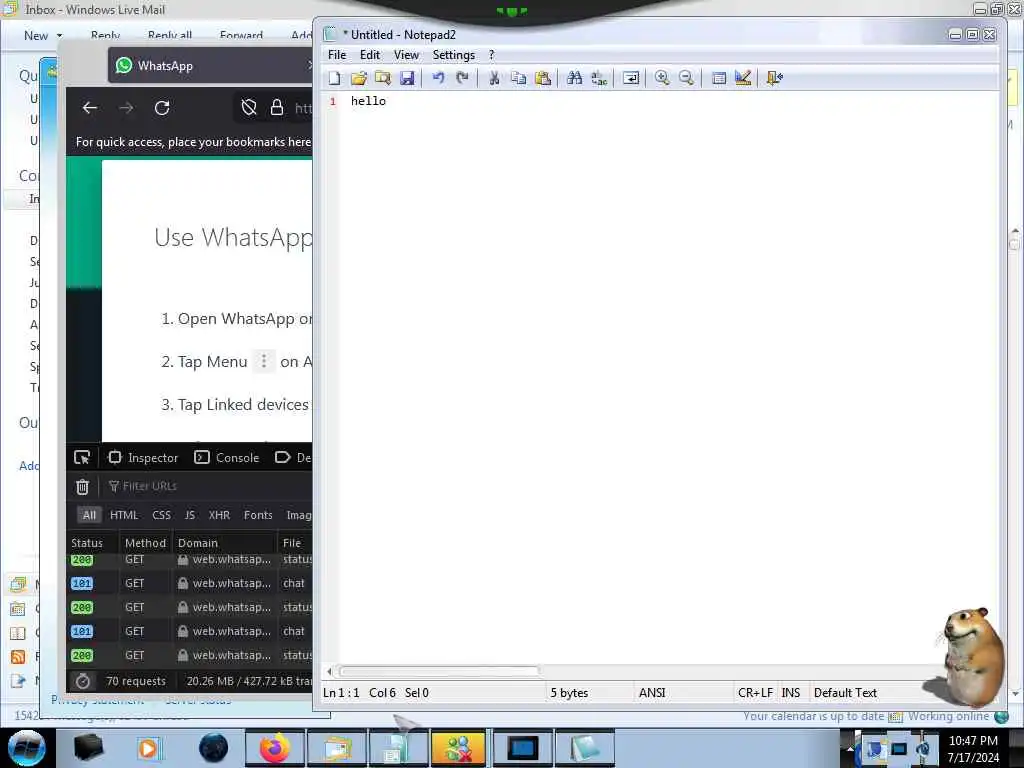Open the Notepad2 View menu
1024x768 pixels.
click(406, 55)
